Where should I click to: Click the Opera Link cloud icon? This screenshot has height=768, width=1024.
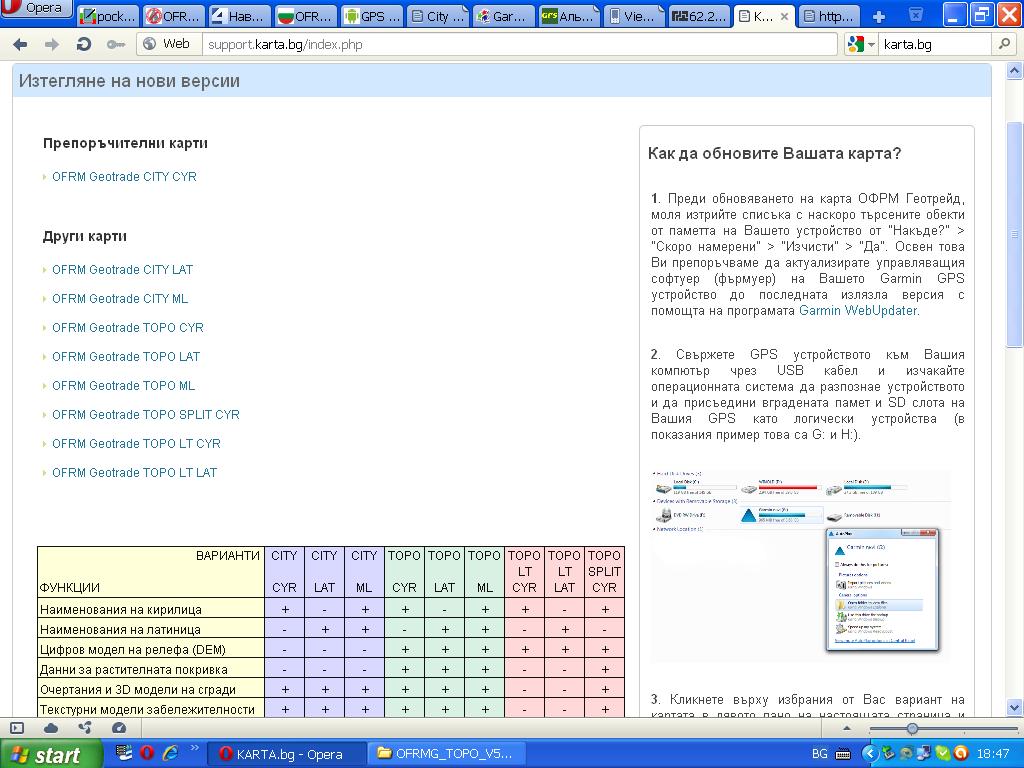pyautogui.click(x=51, y=728)
